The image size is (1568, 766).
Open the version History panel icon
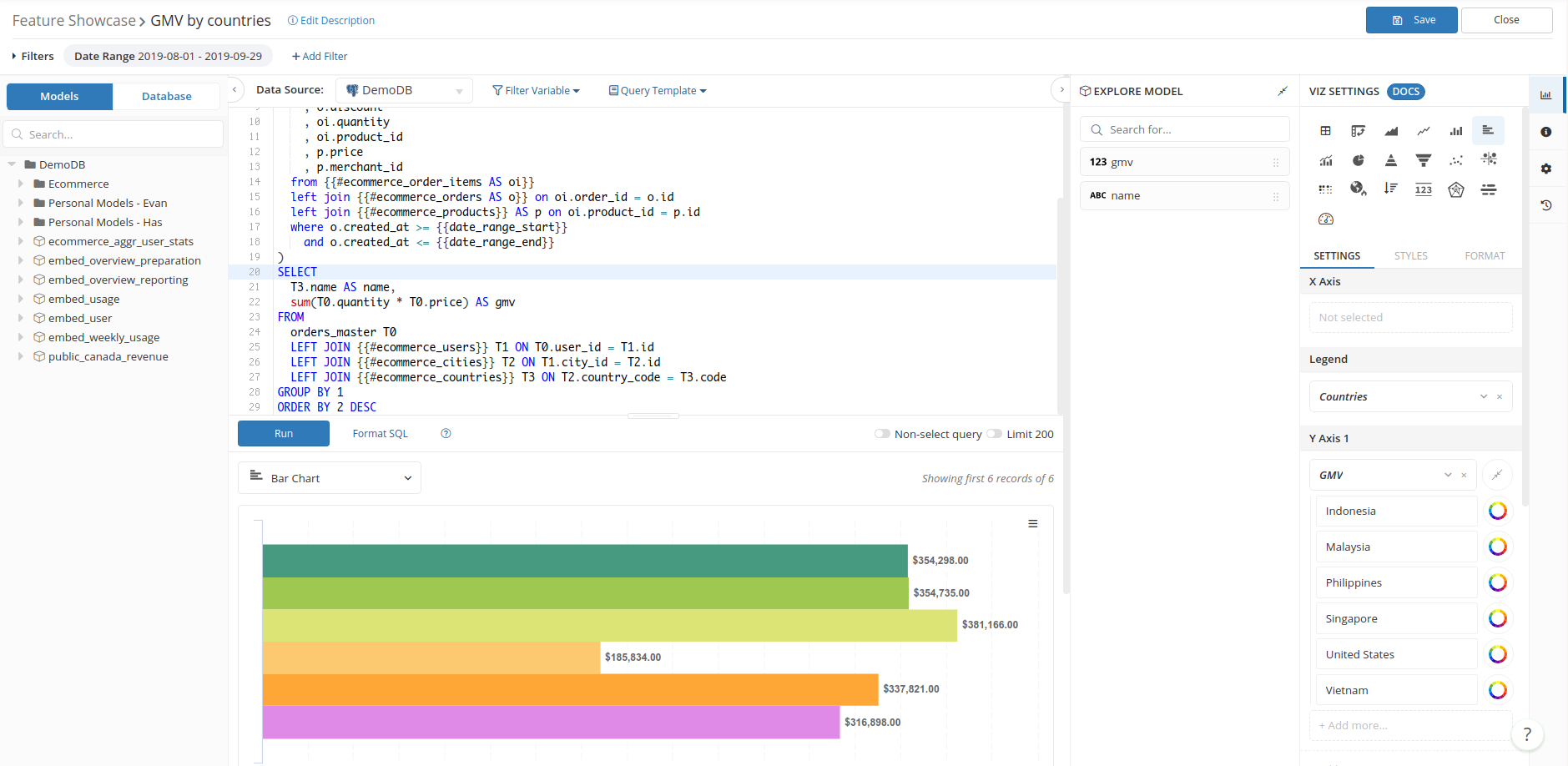[1546, 204]
